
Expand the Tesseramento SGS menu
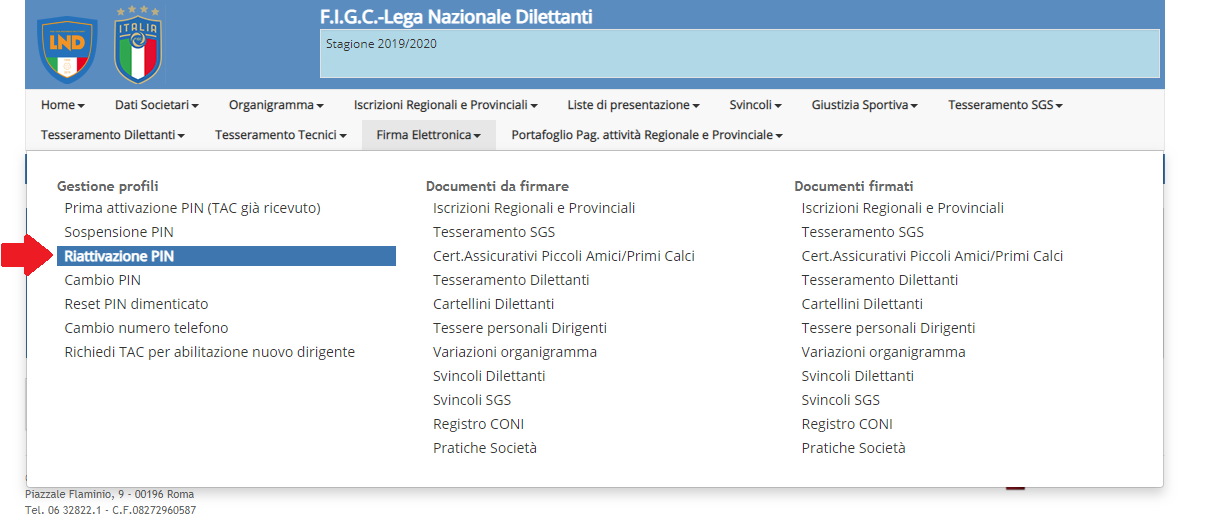(x=1005, y=105)
